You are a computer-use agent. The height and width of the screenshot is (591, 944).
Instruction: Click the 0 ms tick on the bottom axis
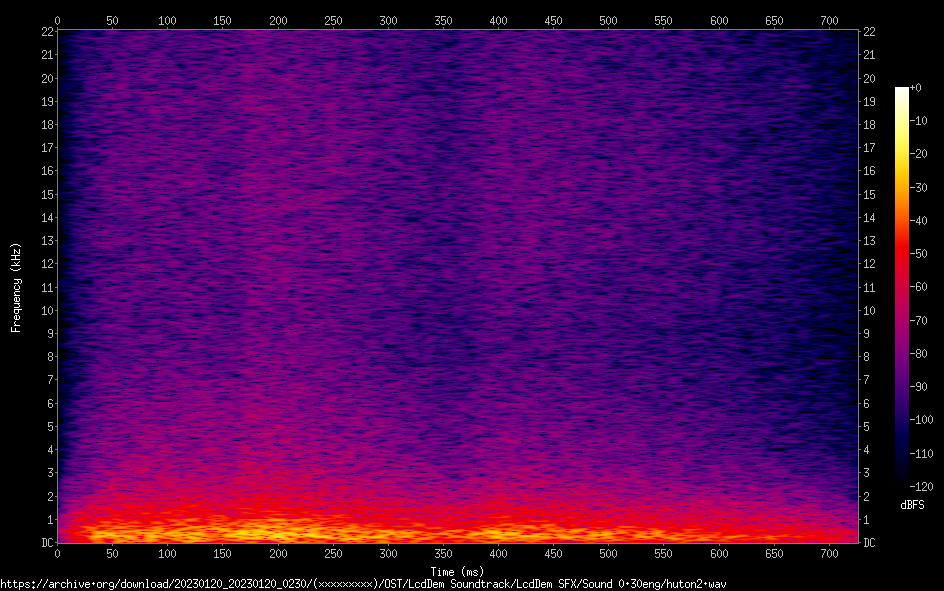pos(57,553)
